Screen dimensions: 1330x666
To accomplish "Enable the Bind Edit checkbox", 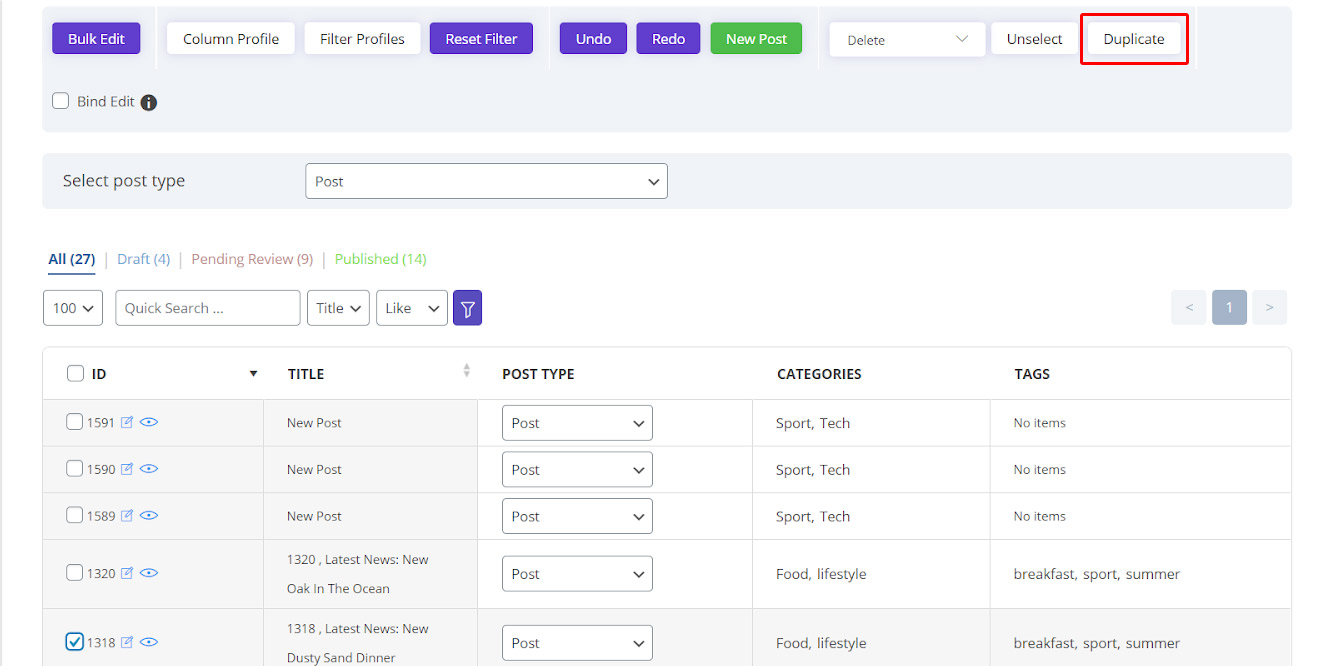I will click(x=61, y=101).
